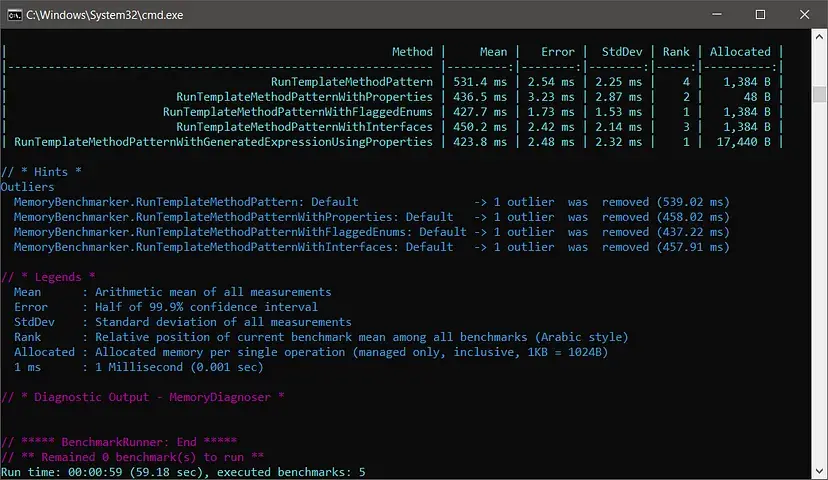Click the MemoryBenchmarker.RunTemplateMethodPatternWithFlaggedEnums: Default hint line

(x=240, y=232)
